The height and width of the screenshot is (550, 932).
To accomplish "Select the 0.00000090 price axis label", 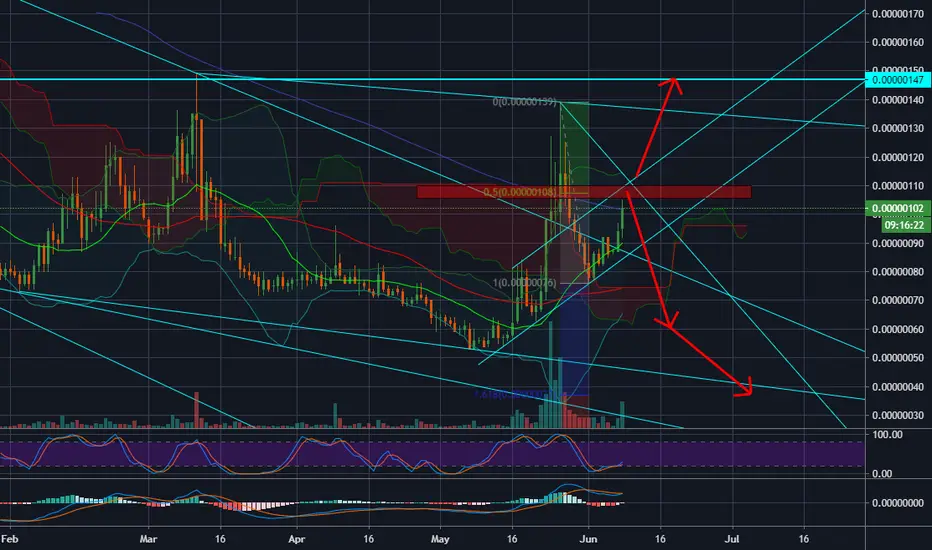I will 898,243.
